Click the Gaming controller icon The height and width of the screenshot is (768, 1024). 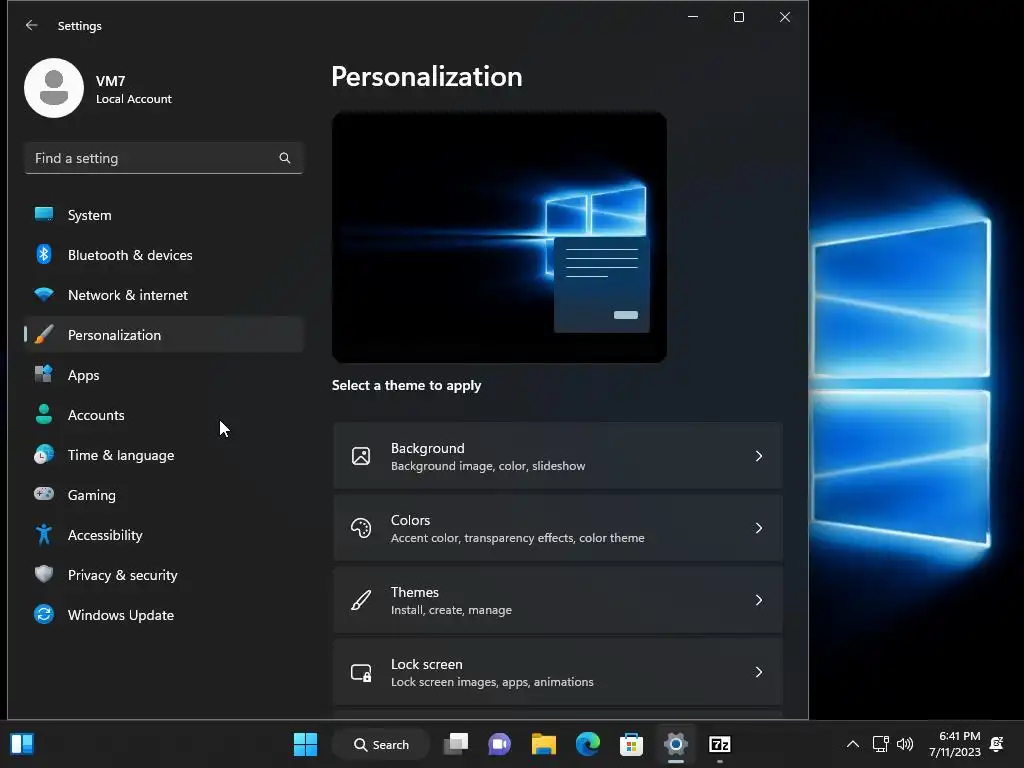[44, 494]
